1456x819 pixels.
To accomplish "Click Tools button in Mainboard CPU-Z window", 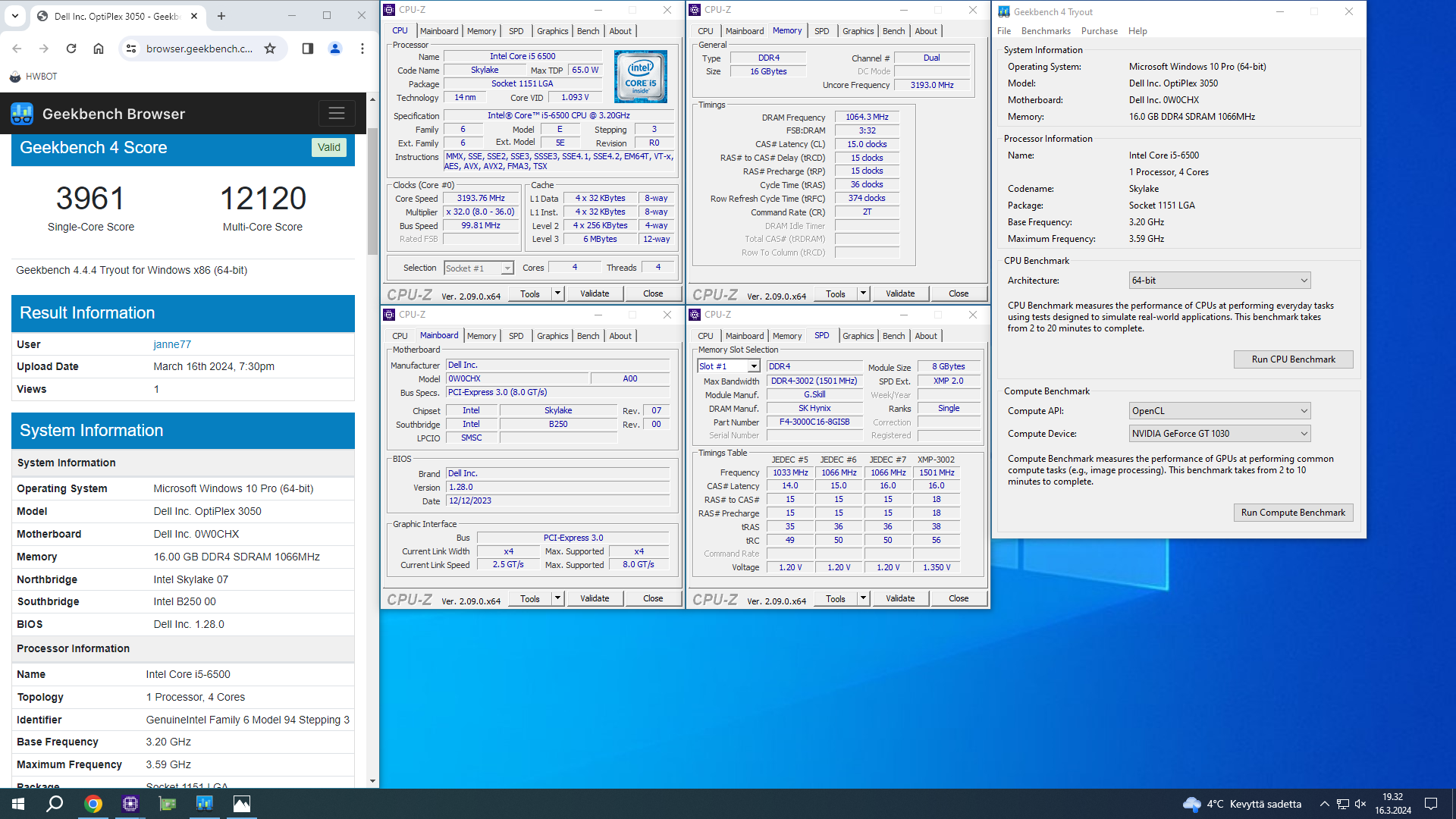I will click(x=530, y=598).
